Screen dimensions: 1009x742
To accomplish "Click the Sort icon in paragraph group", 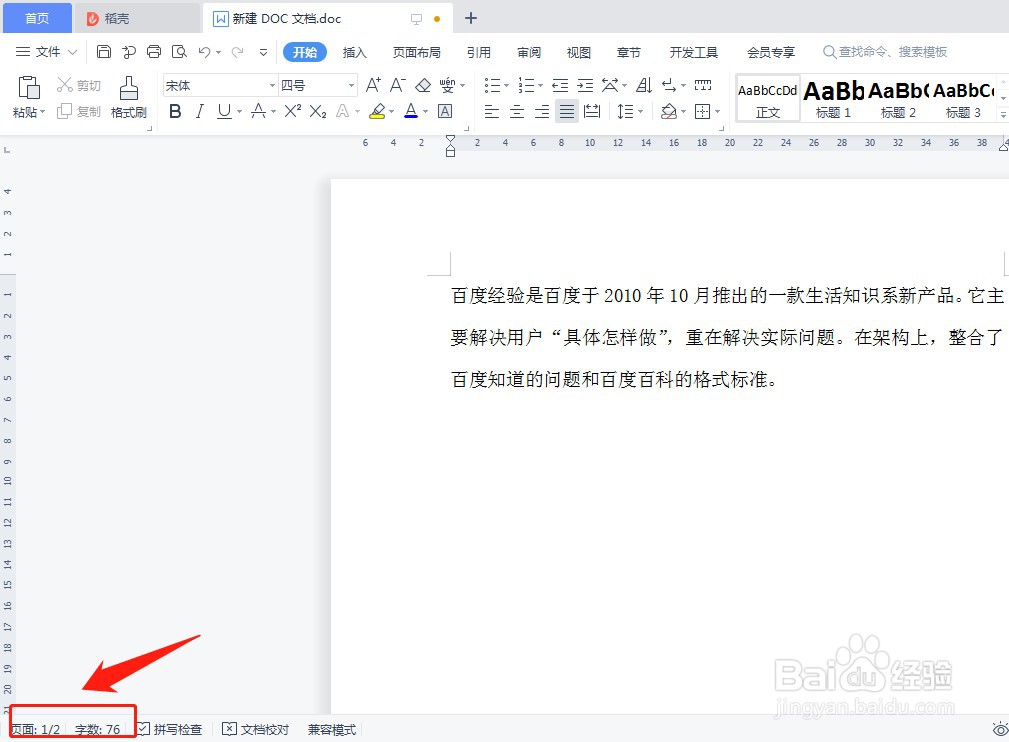I will click(643, 85).
